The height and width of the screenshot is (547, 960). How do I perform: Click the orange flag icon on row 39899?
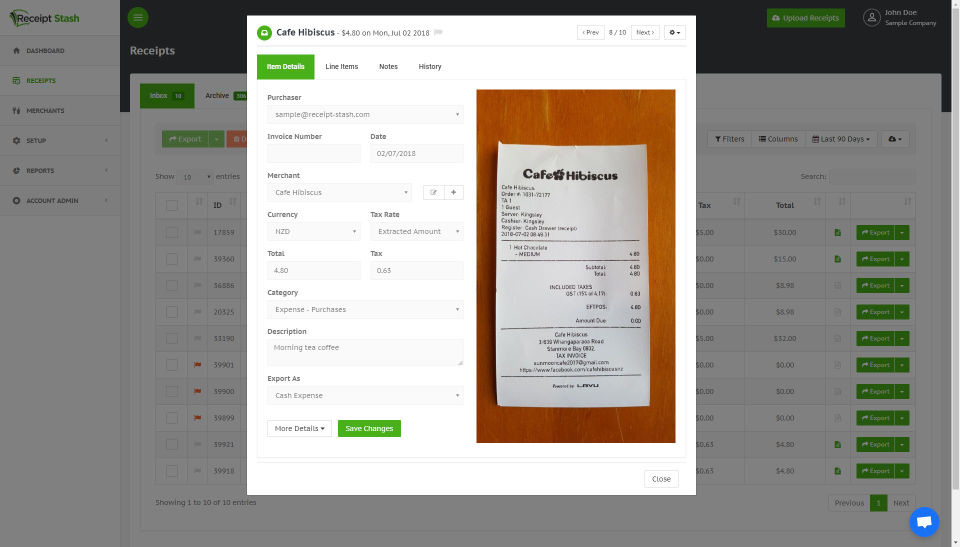(x=198, y=418)
